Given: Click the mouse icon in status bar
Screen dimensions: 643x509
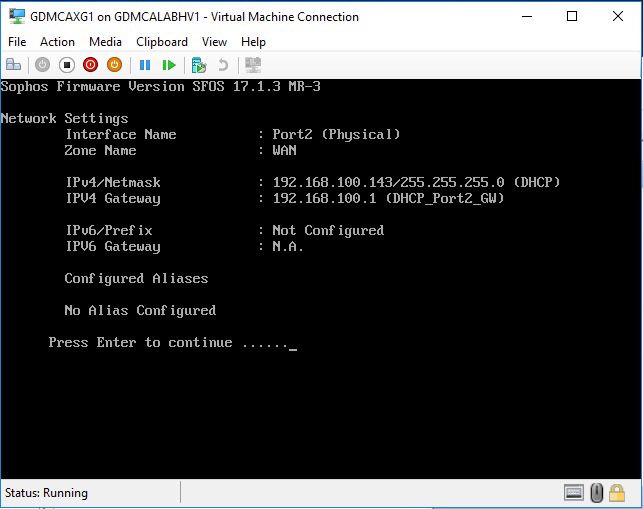Looking at the screenshot, I should [x=597, y=493].
